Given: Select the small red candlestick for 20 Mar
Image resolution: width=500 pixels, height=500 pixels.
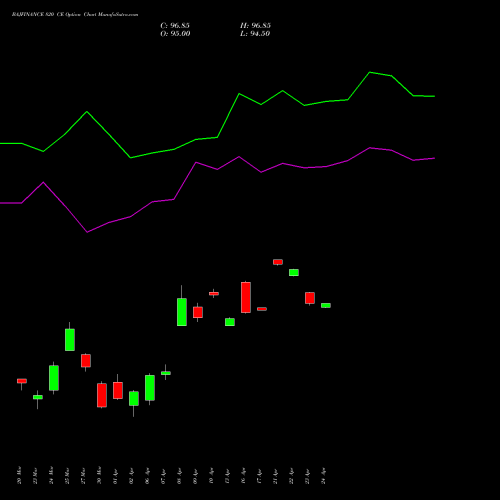Looking at the screenshot, I should (22, 381).
